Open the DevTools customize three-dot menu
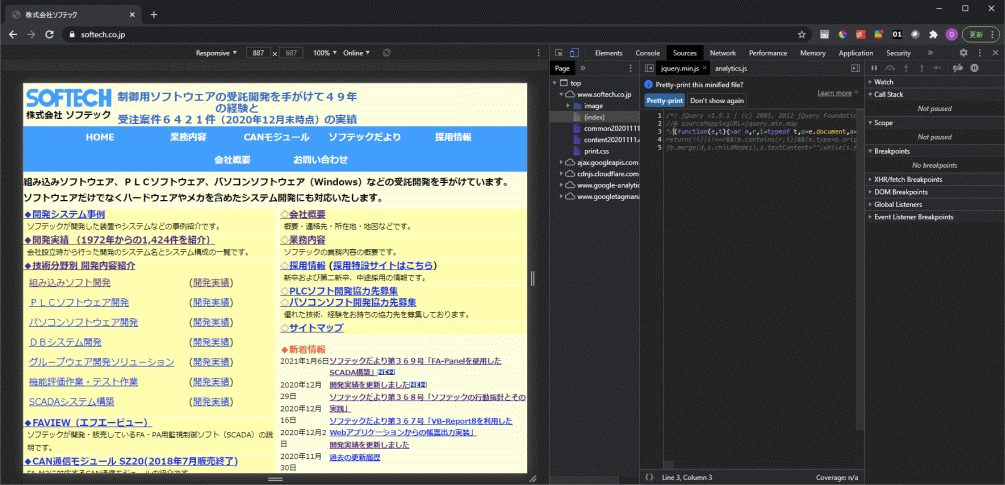 [x=979, y=53]
